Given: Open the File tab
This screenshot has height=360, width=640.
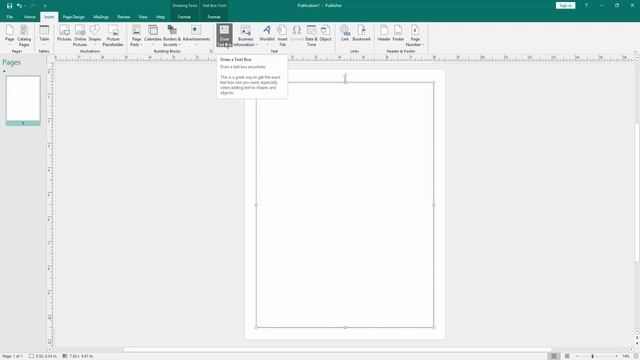Looking at the screenshot, I should (x=9, y=17).
